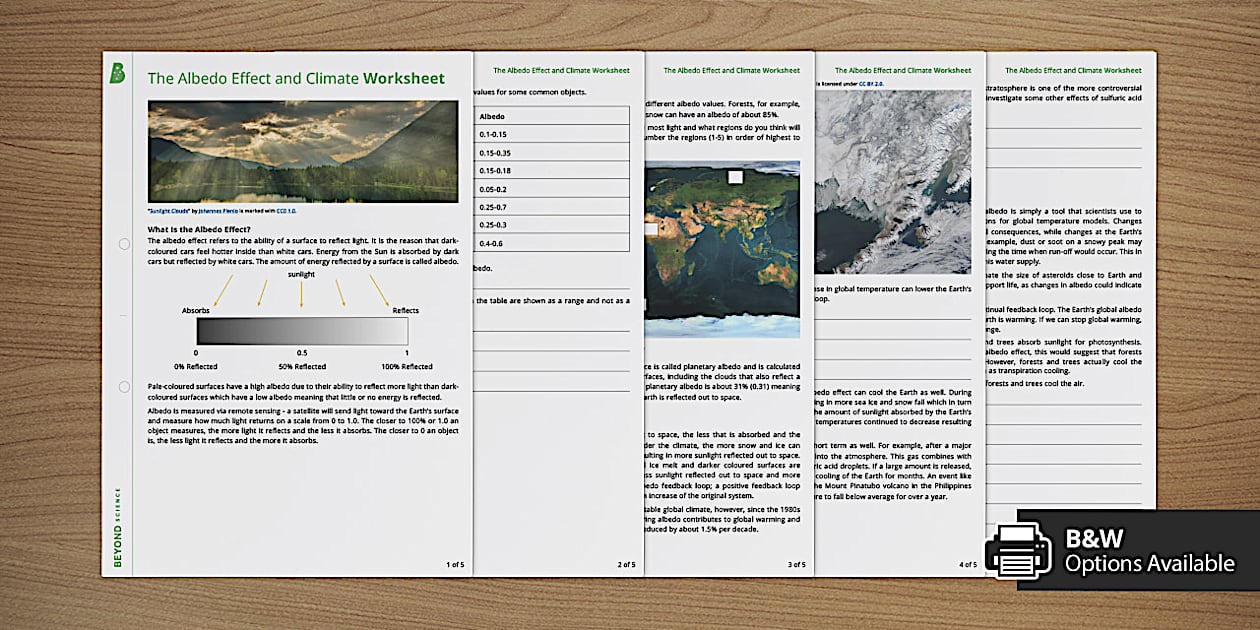
Task: Click the grayscale albedo gradient bar
Action: [302, 331]
